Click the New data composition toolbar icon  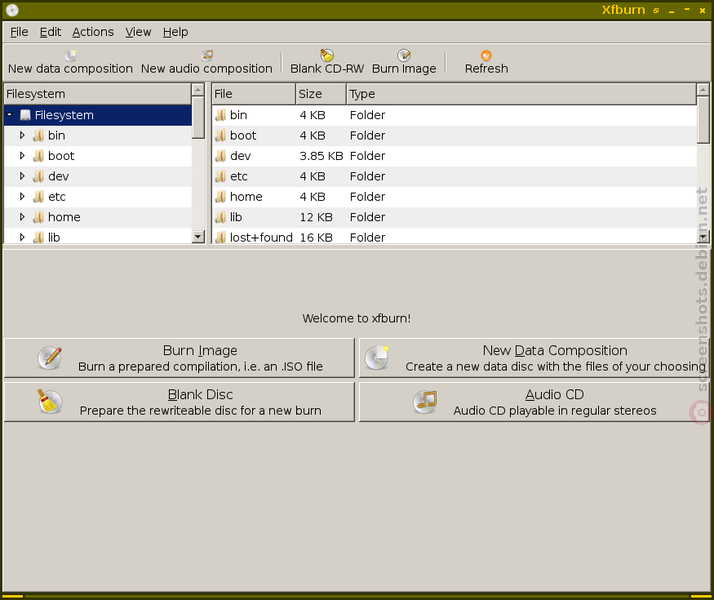click(x=71, y=55)
